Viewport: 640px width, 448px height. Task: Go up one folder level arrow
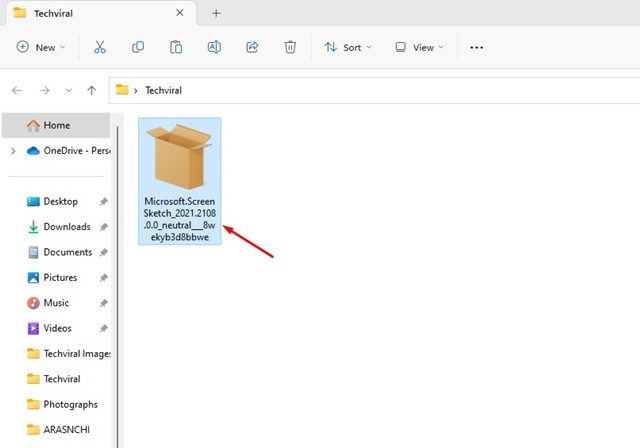click(x=91, y=90)
